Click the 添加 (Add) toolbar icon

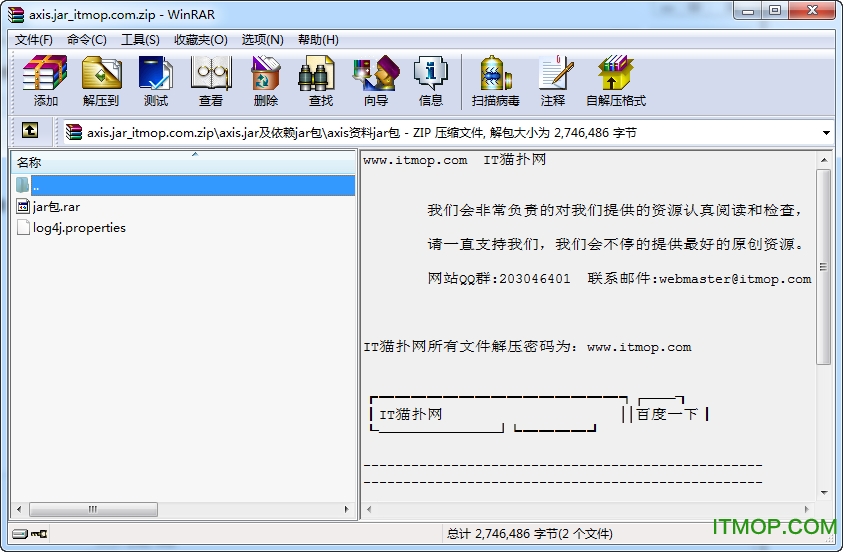pos(45,81)
